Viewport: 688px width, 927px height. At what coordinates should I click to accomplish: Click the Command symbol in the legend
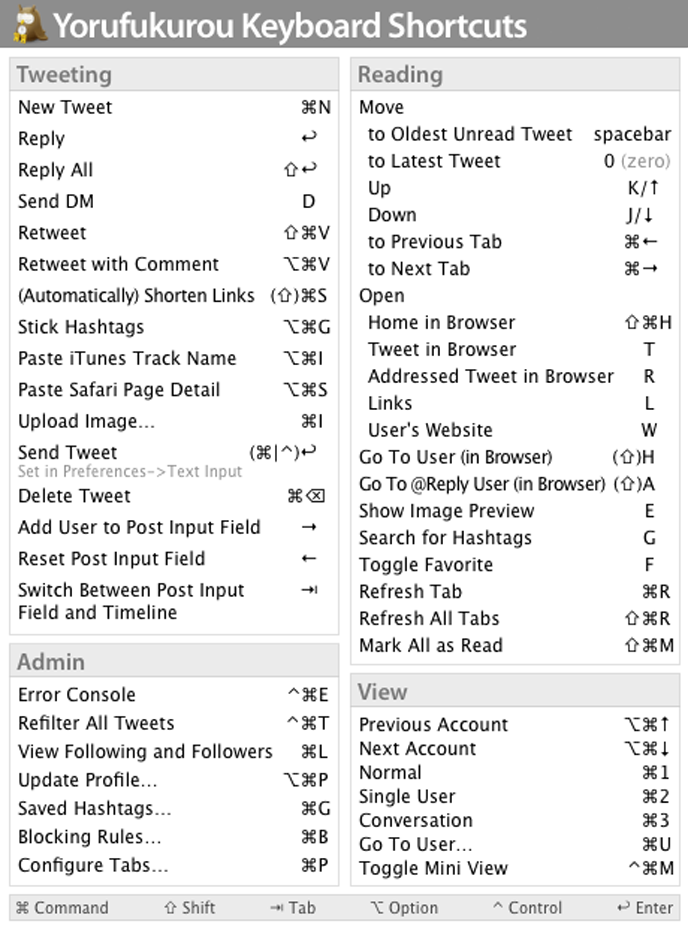click(x=22, y=907)
